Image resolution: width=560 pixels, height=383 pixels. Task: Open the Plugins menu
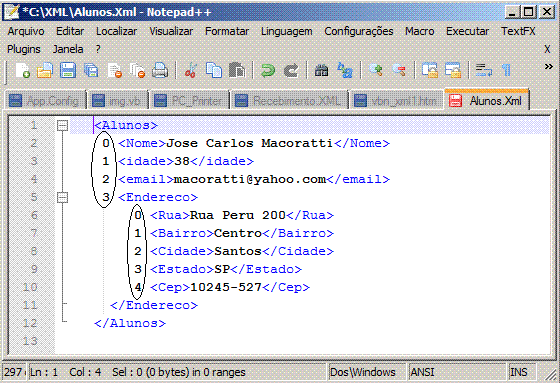pyautogui.click(x=24, y=49)
